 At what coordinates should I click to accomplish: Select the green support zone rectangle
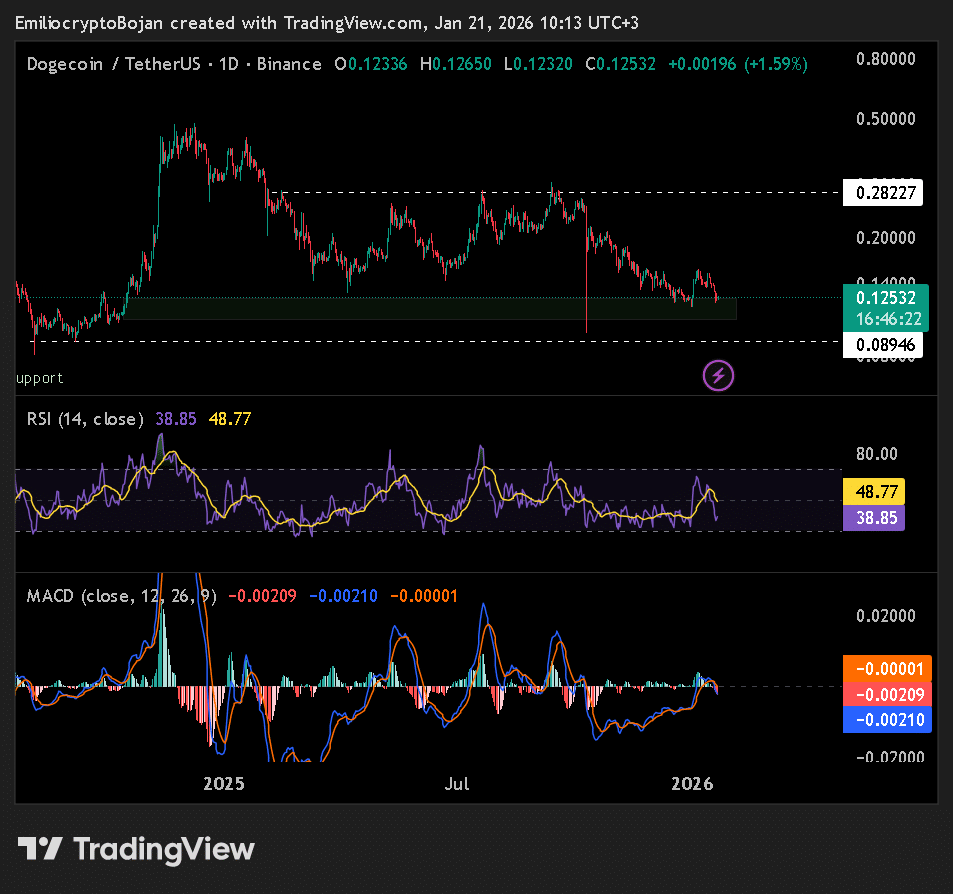point(430,308)
